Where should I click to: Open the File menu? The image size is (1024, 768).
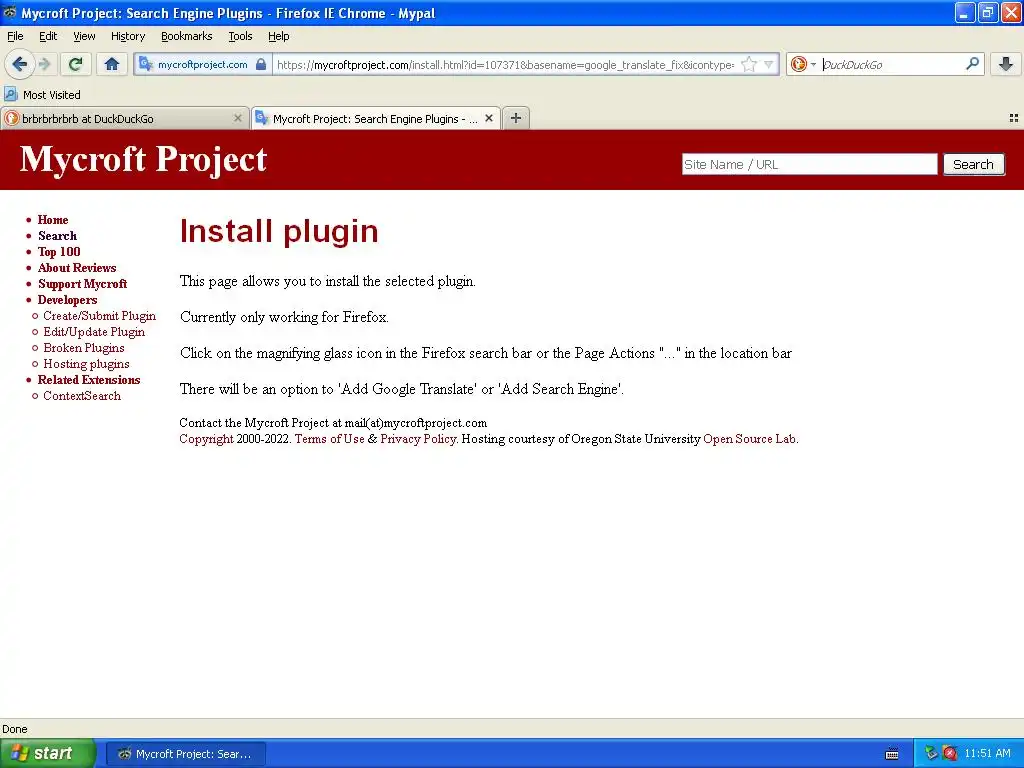click(15, 36)
